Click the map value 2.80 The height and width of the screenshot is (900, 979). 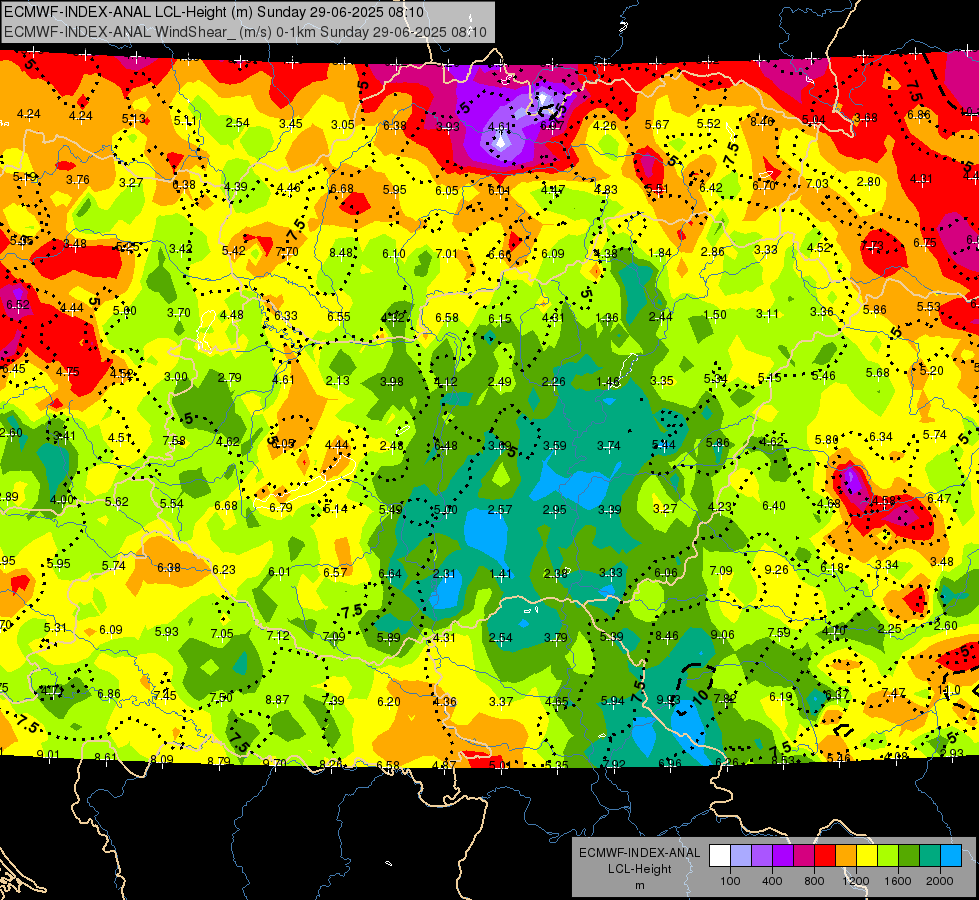tap(868, 181)
